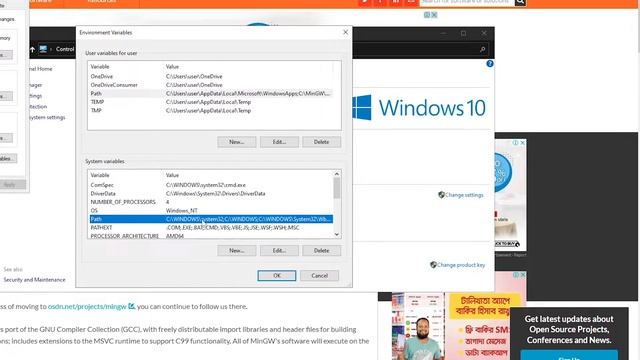Close Environment Variables dialog with X
This screenshot has height=360, width=640.
point(345,32)
